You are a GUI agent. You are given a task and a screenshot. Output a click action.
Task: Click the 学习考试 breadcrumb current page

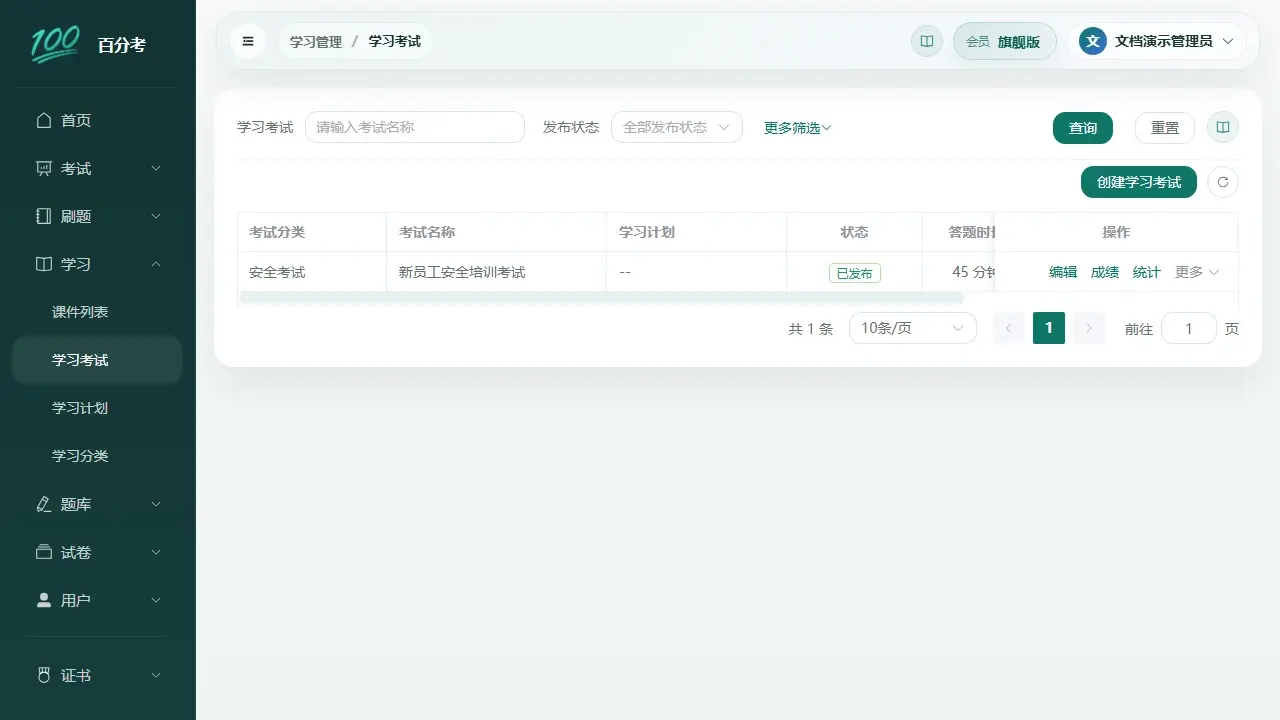(x=395, y=42)
